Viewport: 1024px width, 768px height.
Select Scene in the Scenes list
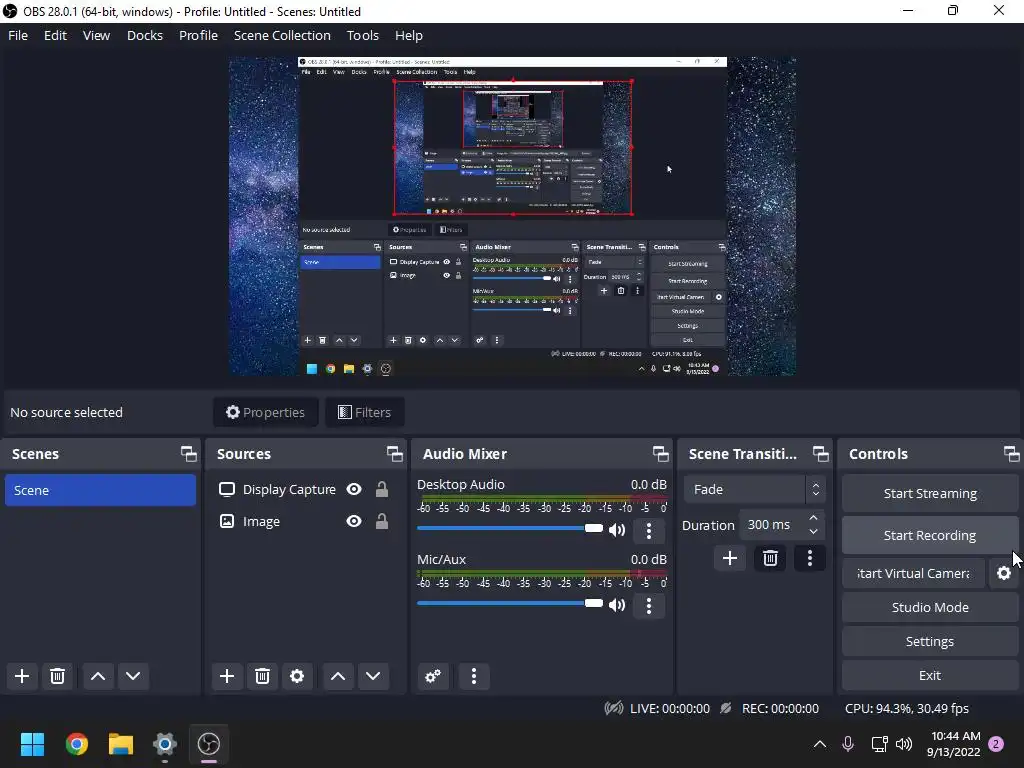click(100, 490)
